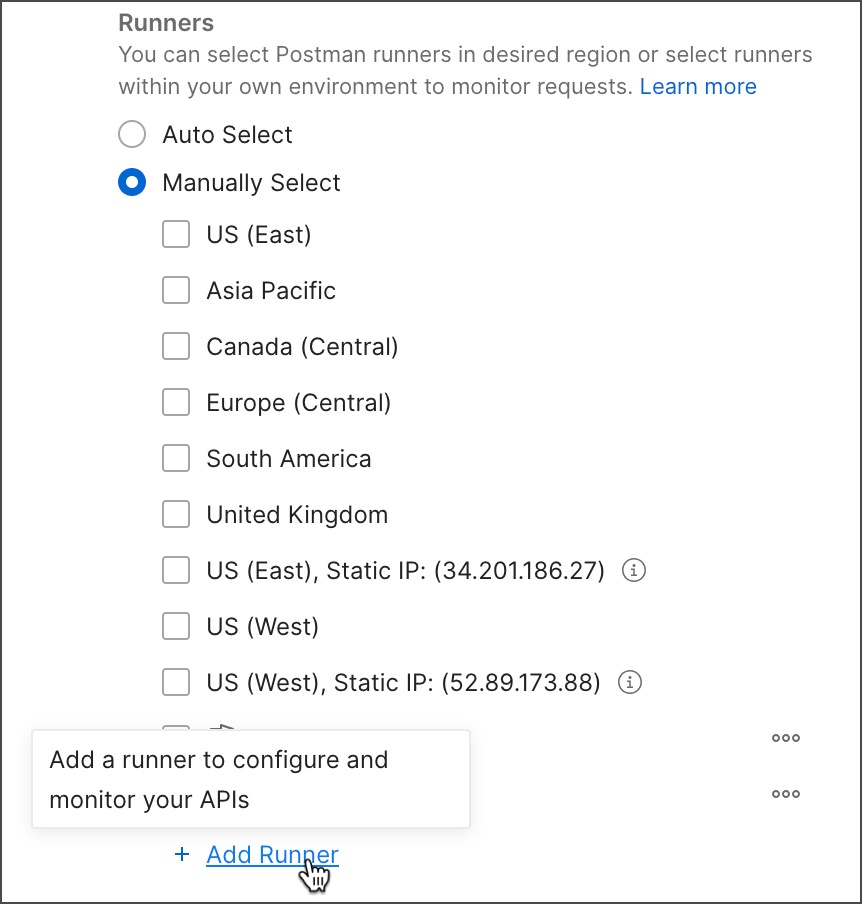The width and height of the screenshot is (862, 904).
Task: Enable the Asia Pacific runner checkbox
Action: pyautogui.click(x=175, y=290)
